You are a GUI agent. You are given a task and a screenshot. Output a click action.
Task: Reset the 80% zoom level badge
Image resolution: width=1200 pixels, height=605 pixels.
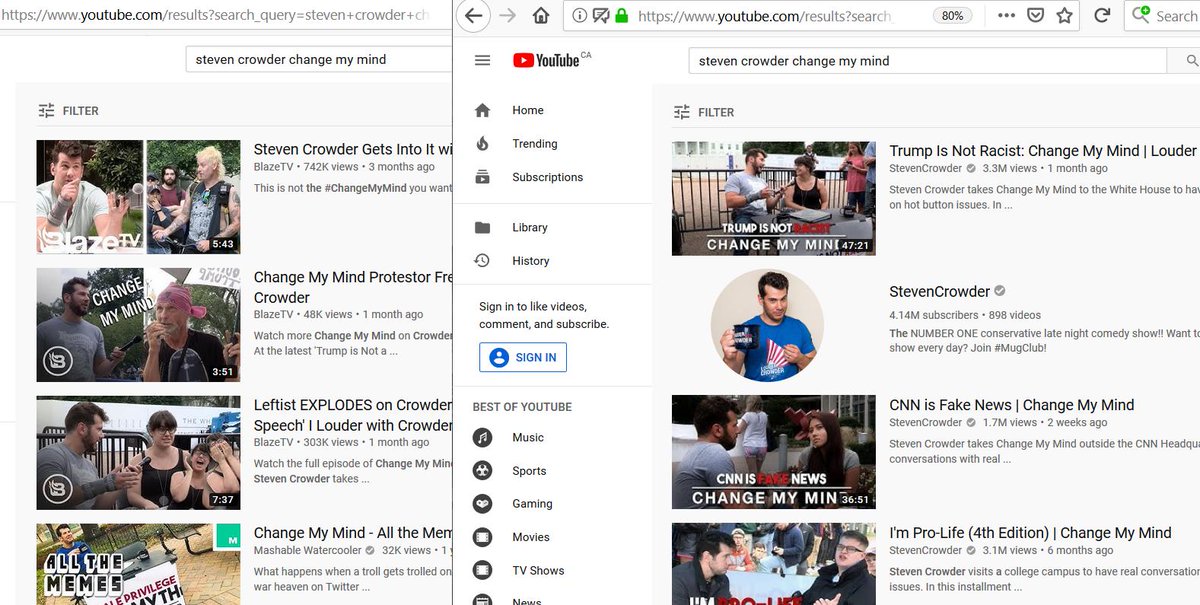click(952, 16)
